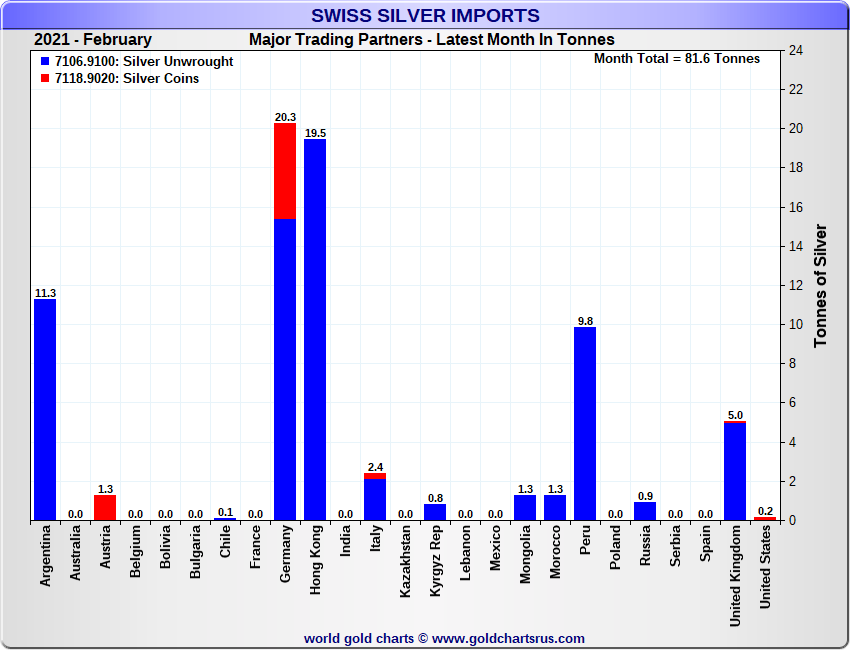Select the Russia bar

click(x=645, y=511)
